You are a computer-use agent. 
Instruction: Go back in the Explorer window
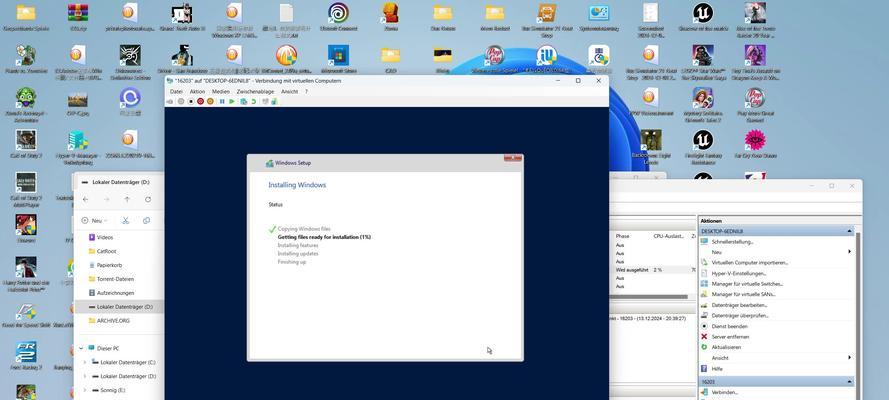pyautogui.click(x=86, y=199)
